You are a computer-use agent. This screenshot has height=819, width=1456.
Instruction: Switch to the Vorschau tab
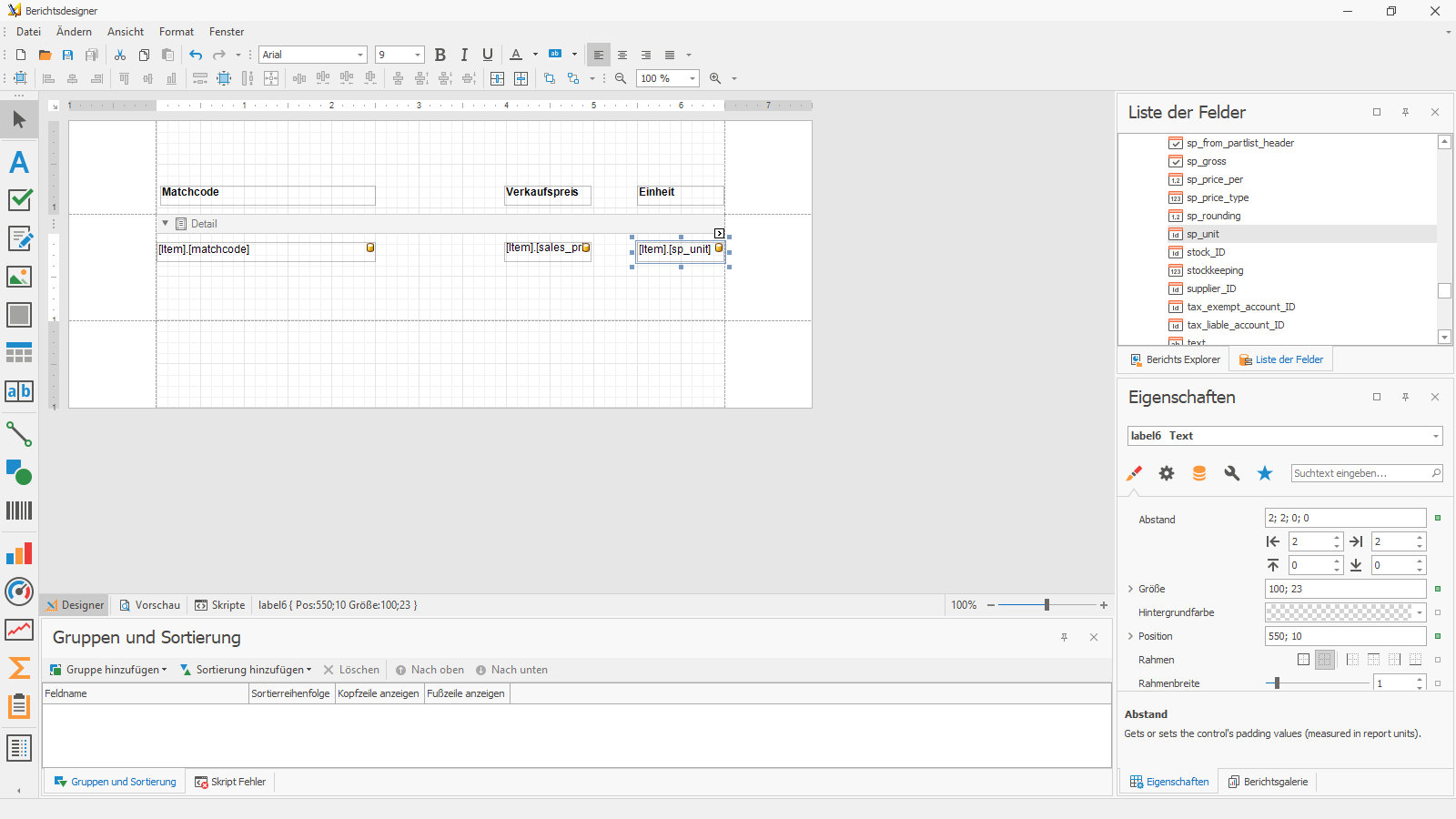click(x=150, y=605)
